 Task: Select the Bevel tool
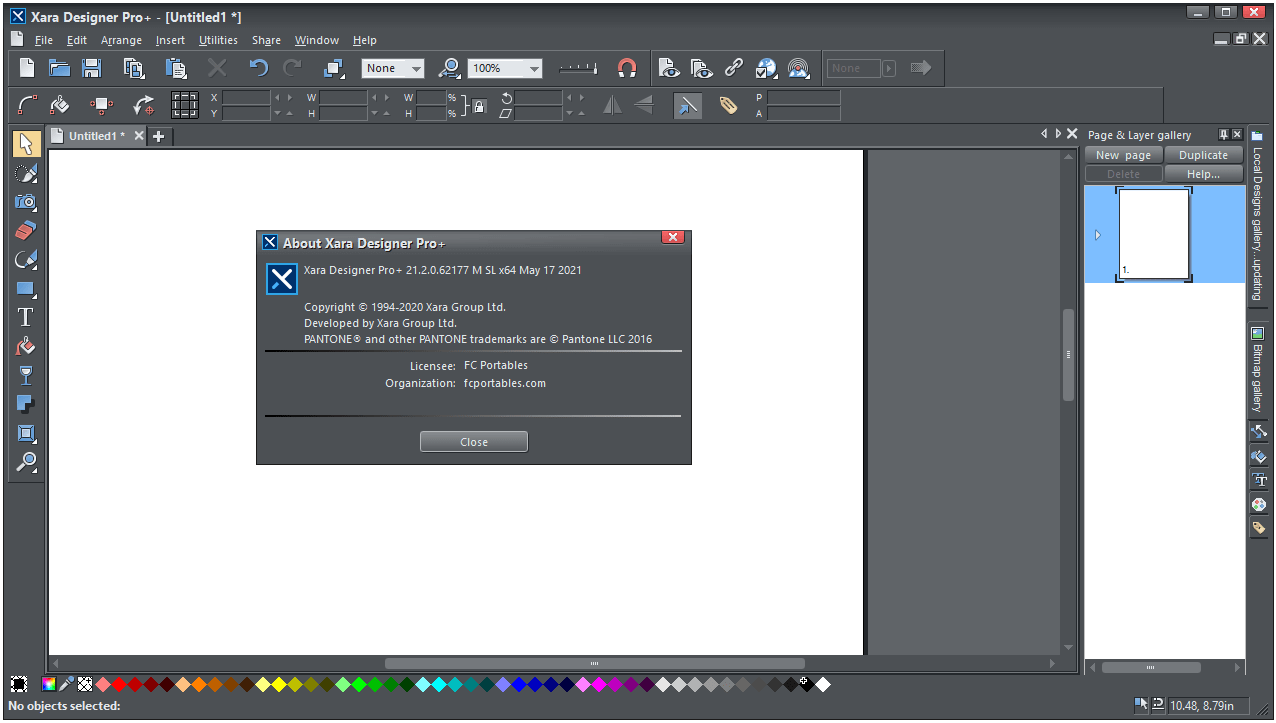point(27,434)
